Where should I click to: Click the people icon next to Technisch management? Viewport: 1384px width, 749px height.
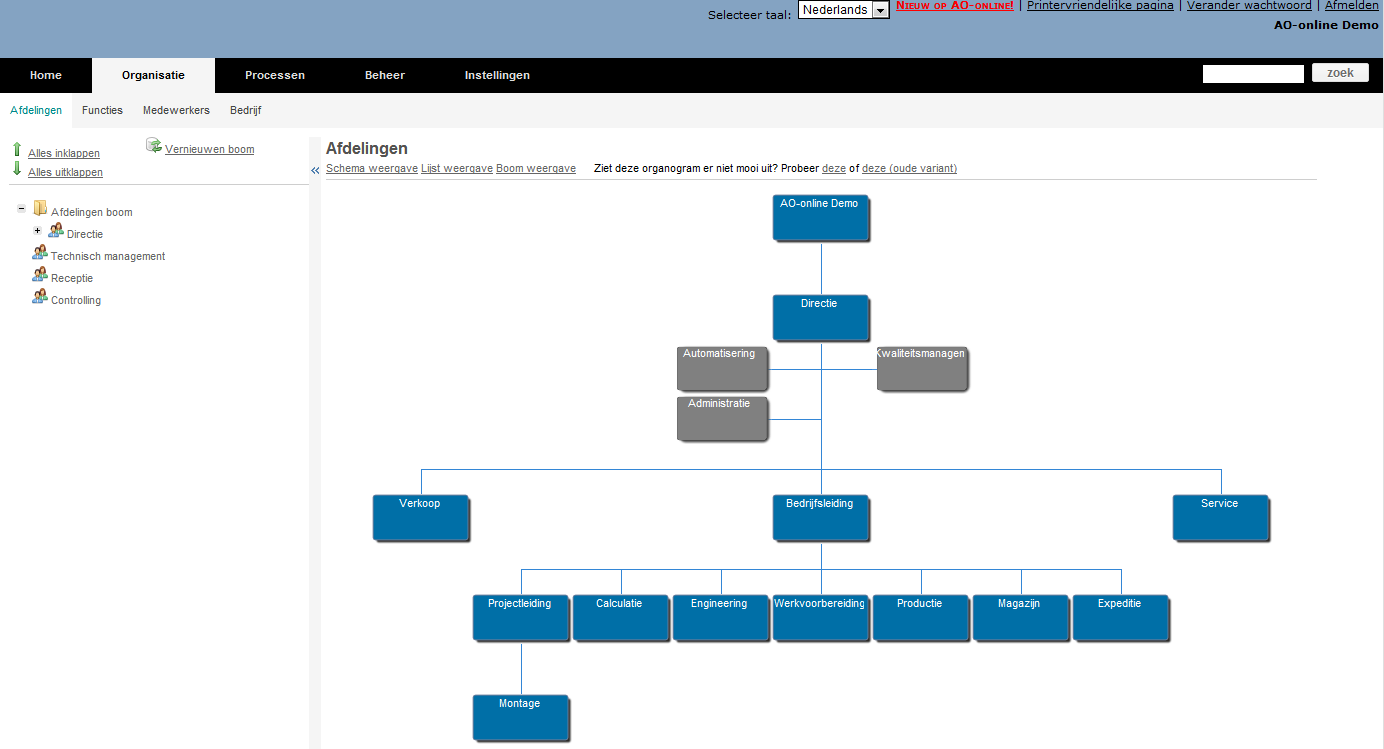coord(40,253)
